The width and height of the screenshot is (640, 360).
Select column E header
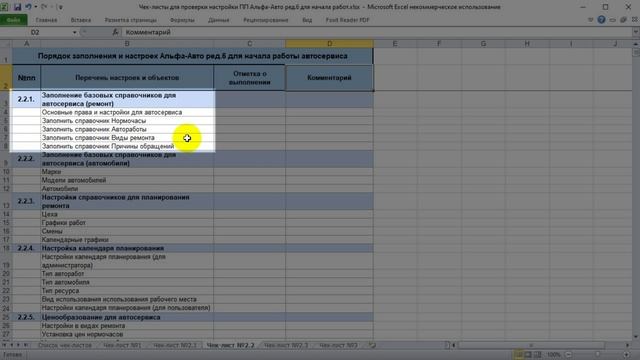[395, 44]
